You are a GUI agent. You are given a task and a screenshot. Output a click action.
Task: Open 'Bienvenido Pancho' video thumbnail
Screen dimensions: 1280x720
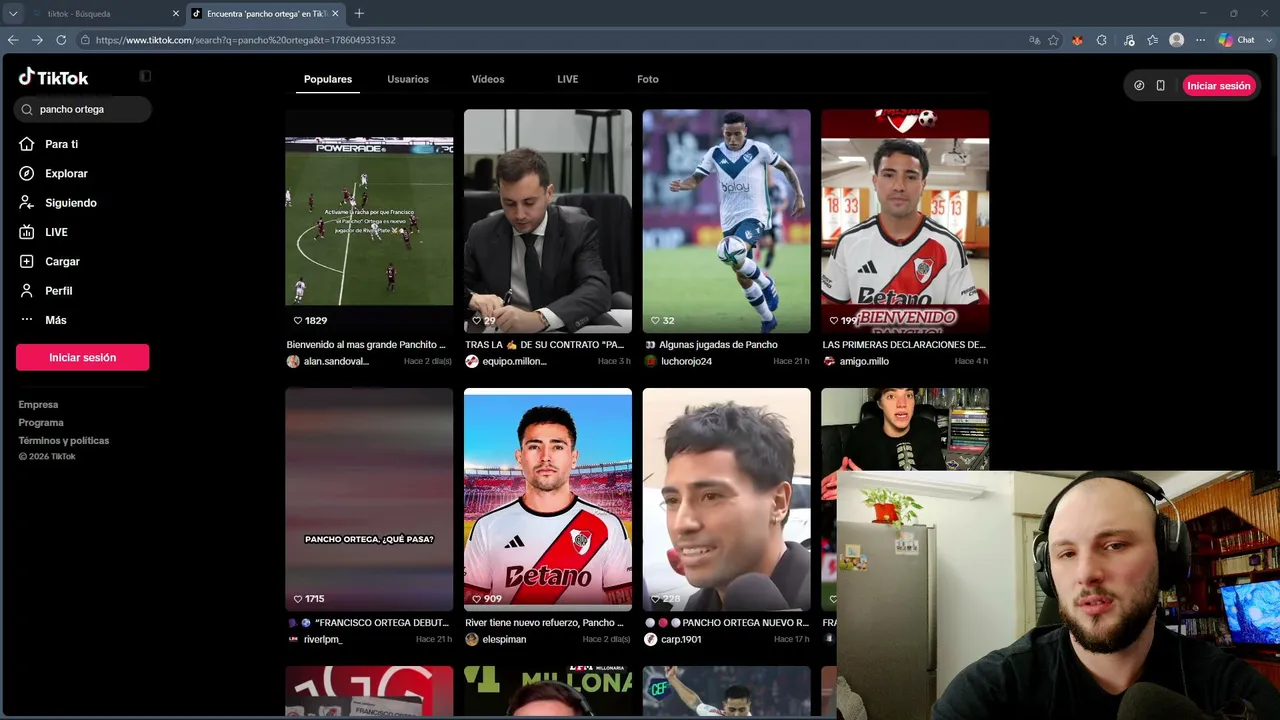point(905,221)
